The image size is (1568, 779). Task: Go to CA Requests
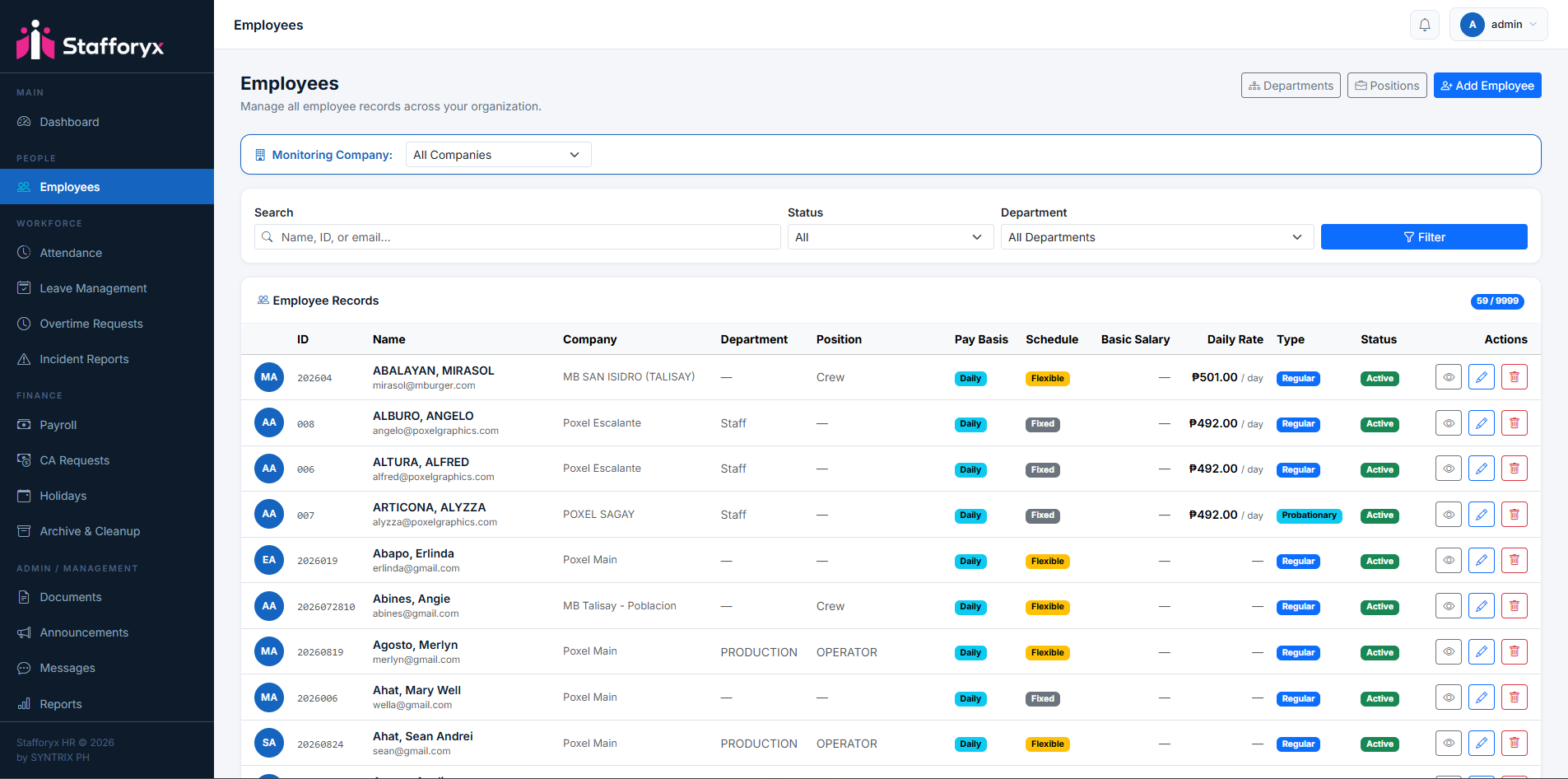(107, 460)
